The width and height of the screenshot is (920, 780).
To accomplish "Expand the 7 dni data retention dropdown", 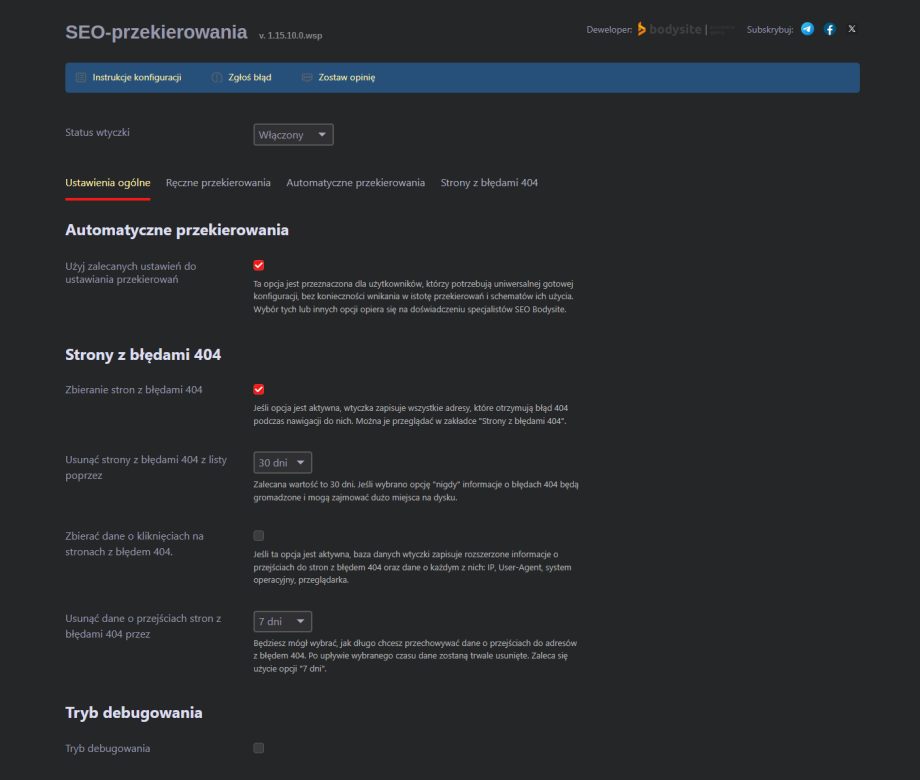I will [x=283, y=621].
